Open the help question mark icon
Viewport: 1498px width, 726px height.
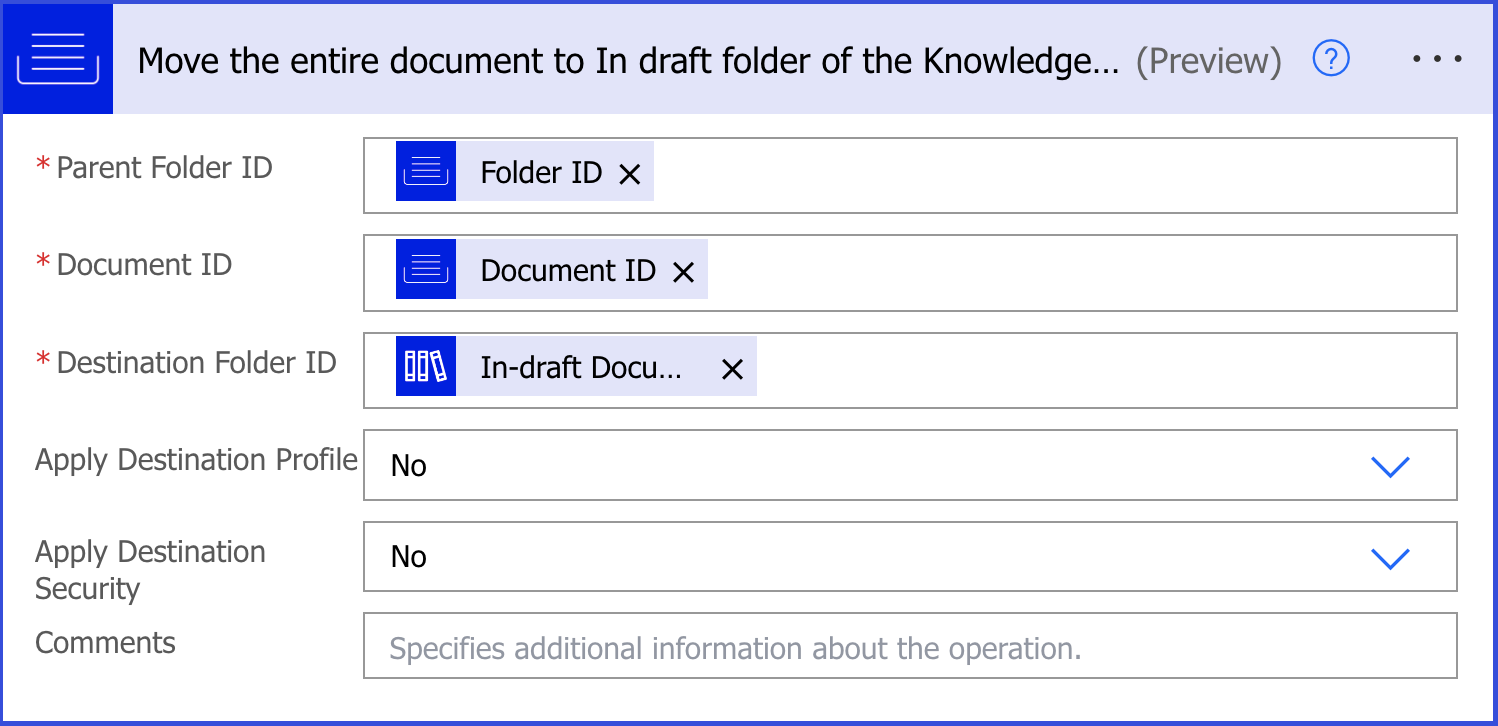tap(1331, 60)
